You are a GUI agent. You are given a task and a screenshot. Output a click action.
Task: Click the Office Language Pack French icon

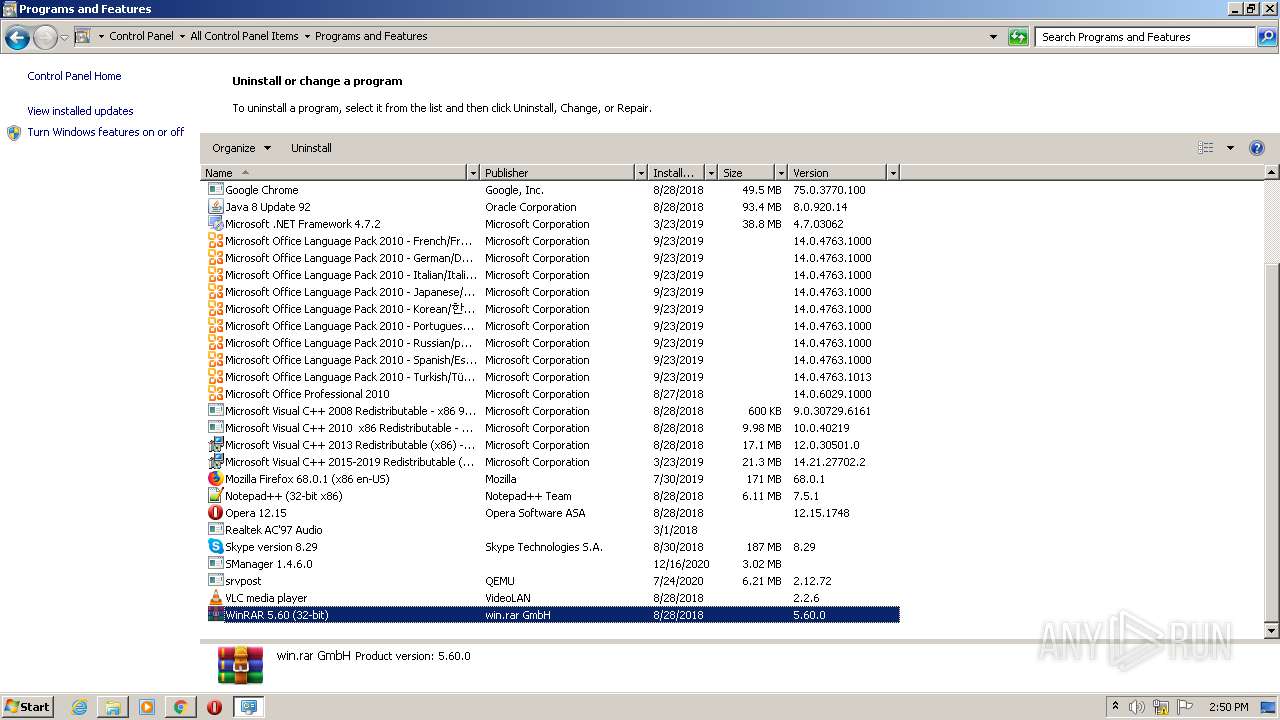point(215,240)
